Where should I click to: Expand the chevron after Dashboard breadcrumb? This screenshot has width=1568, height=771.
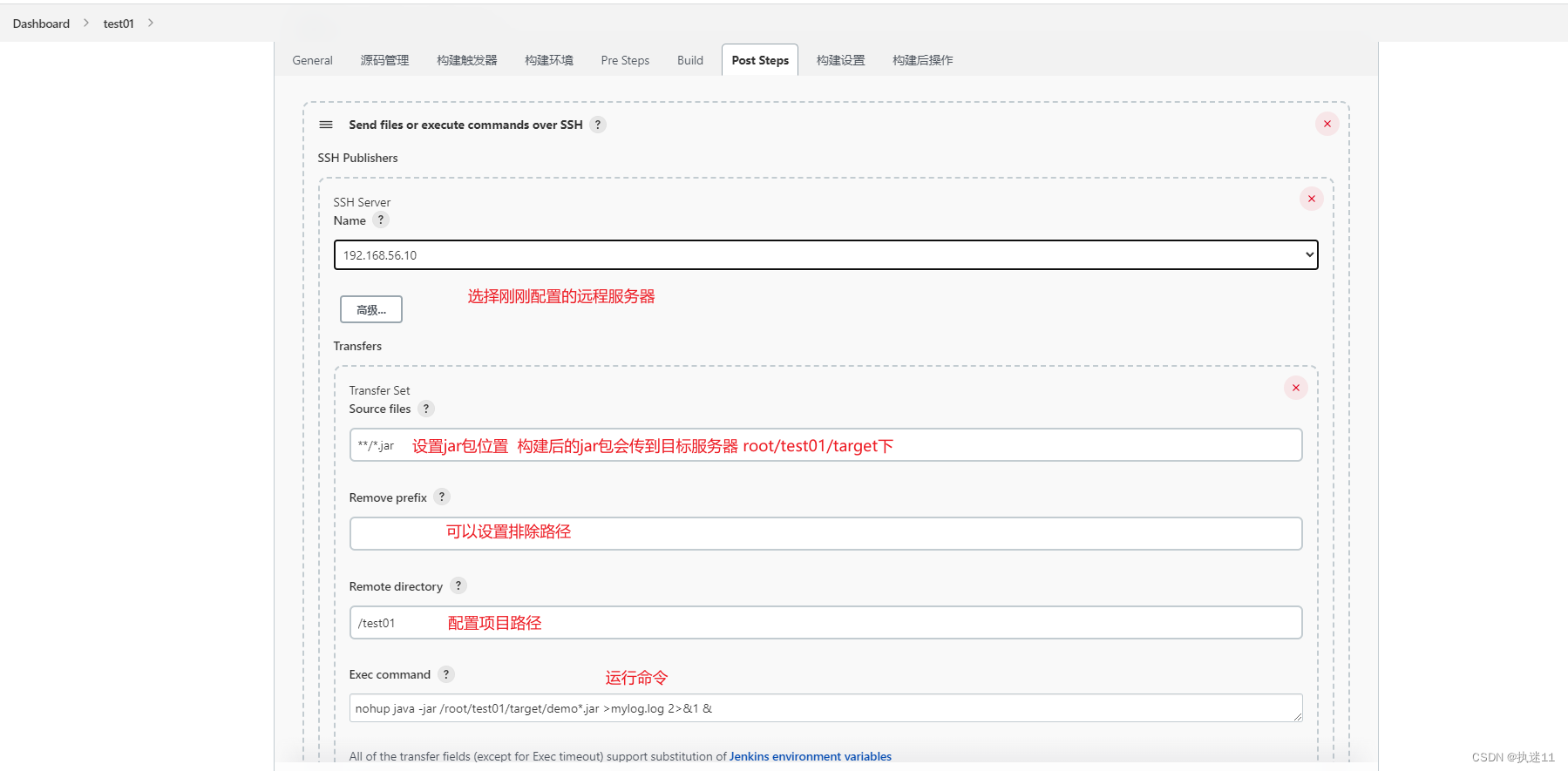pos(86,23)
